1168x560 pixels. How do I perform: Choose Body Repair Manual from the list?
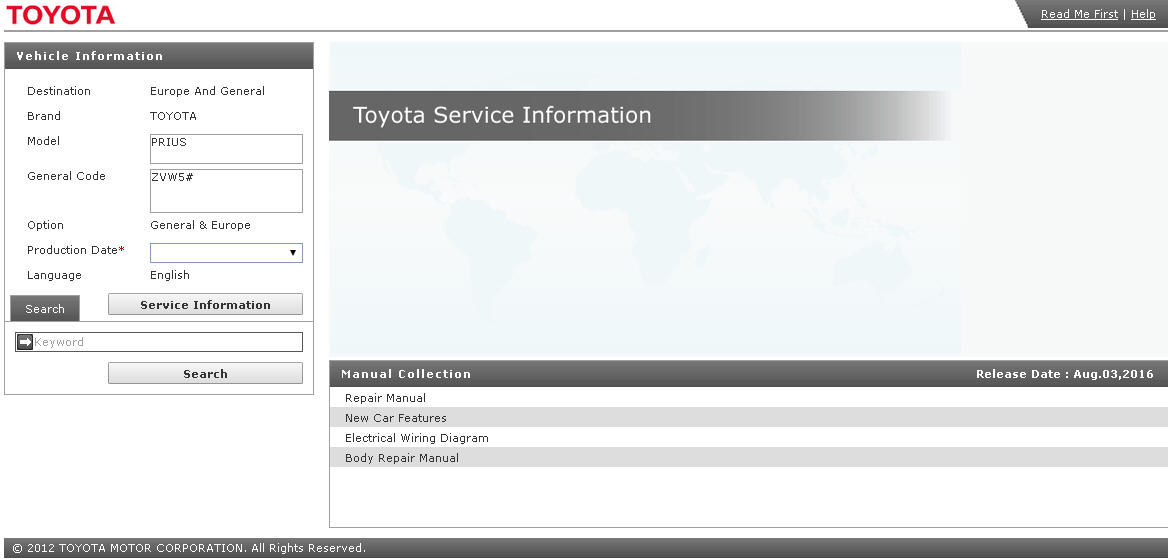[x=401, y=458]
